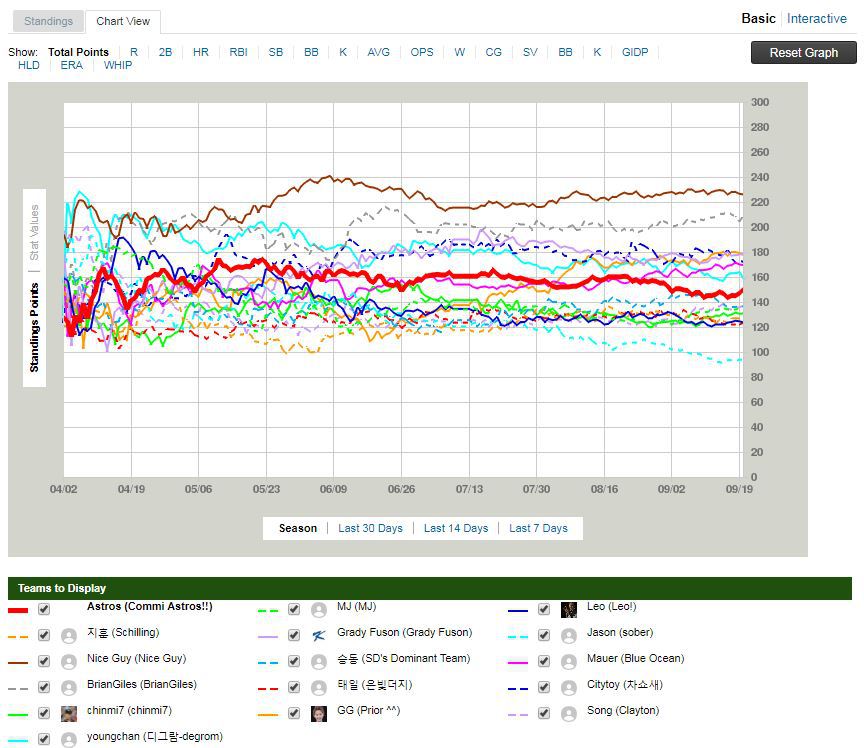This screenshot has height=748, width=864.
Task: Click the red Astros line color swatch
Action: (x=18, y=610)
